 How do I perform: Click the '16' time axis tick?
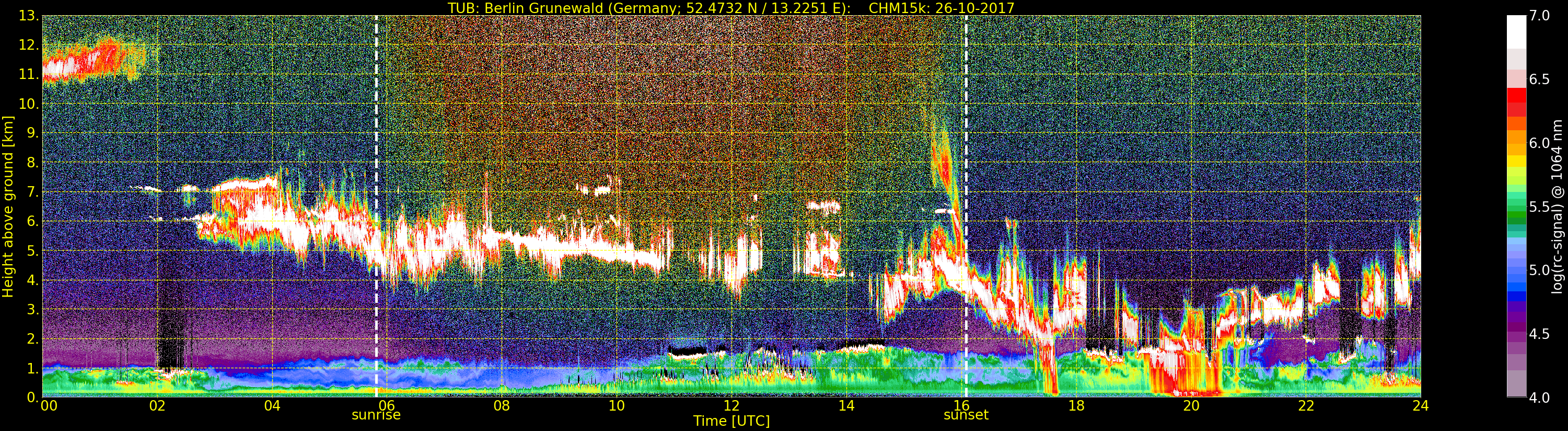click(x=961, y=405)
